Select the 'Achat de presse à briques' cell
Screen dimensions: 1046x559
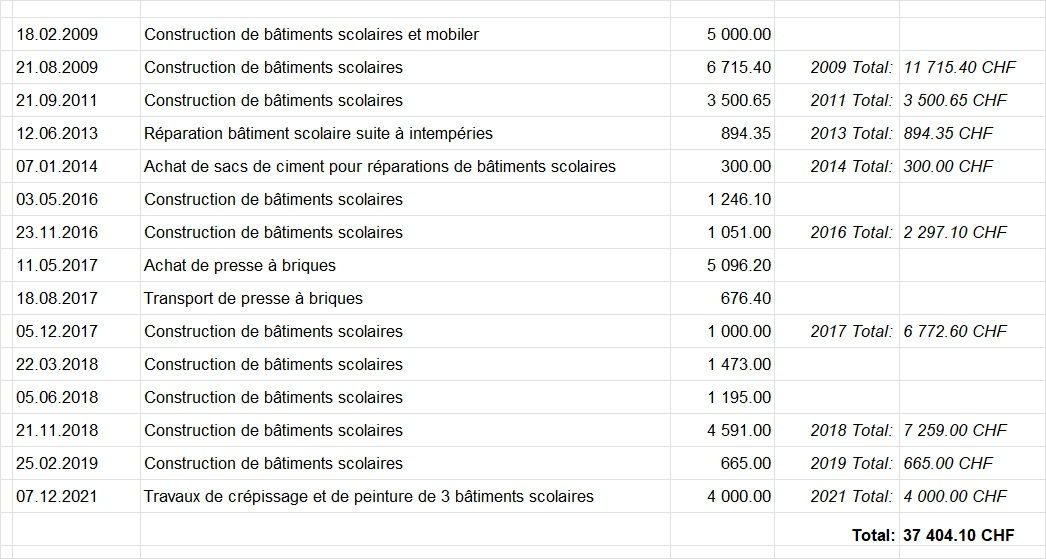pyautogui.click(x=240, y=266)
